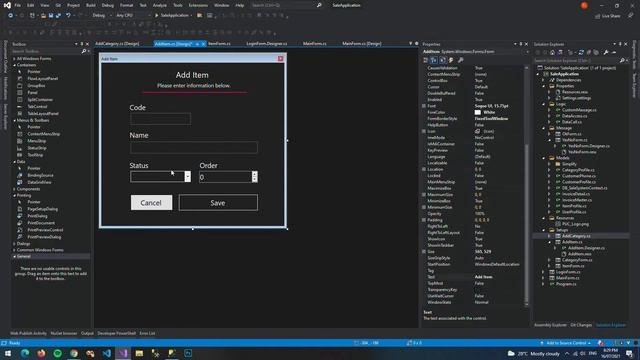Click the Properties wrench icon in Solution Explorer toolbar
Viewport: 640px width, 360px height.
pos(606,52)
